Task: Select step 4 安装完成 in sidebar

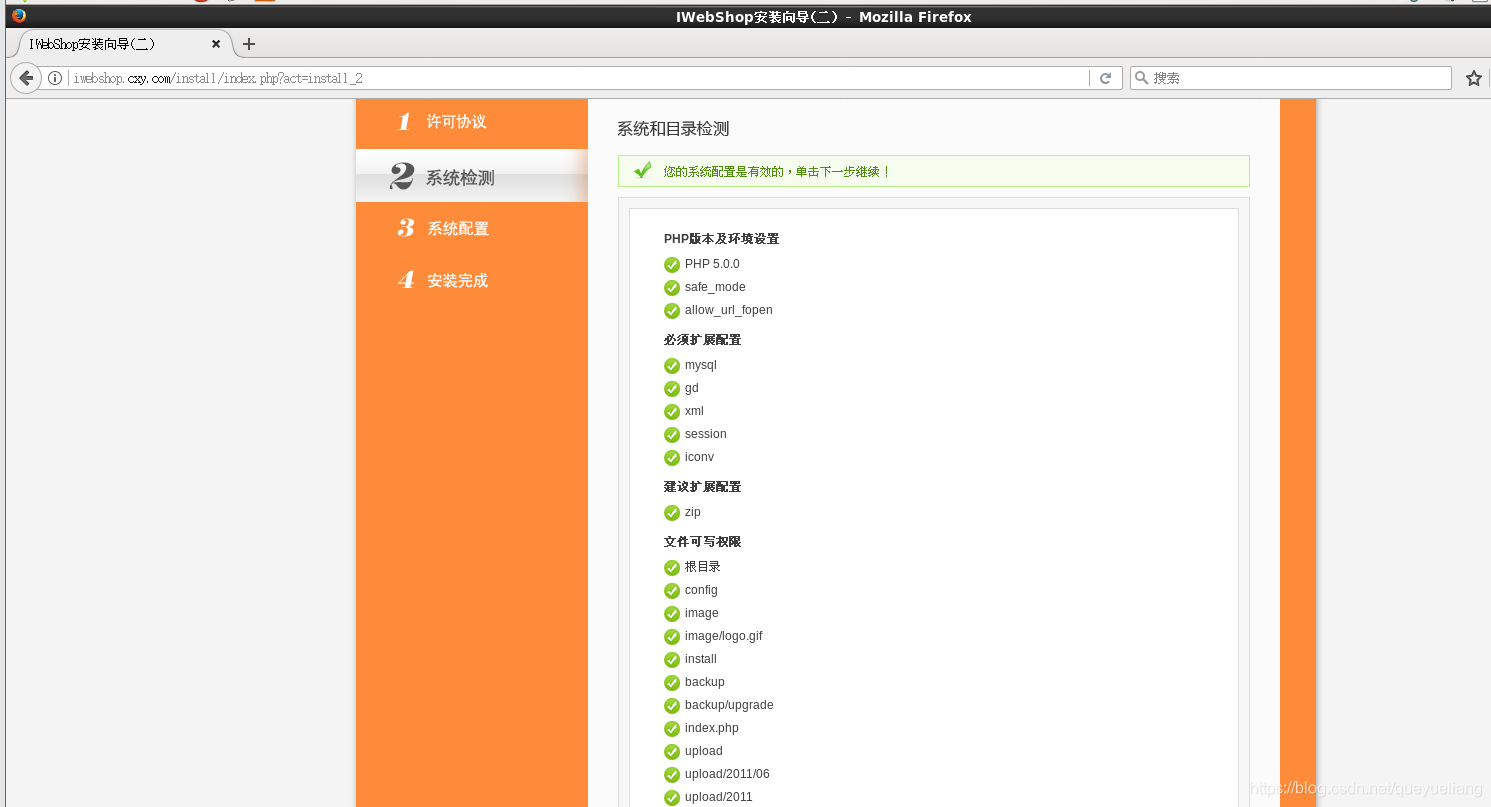Action: click(x=472, y=281)
